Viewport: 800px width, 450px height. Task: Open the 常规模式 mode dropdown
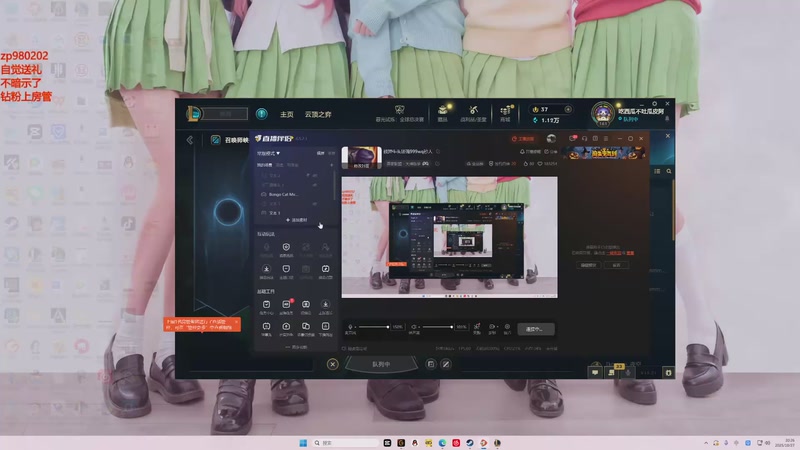point(268,153)
